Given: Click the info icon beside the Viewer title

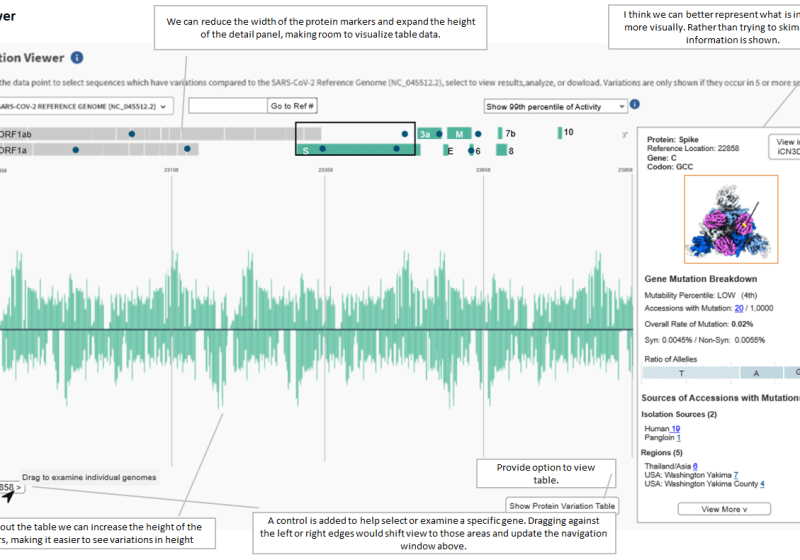Looking at the screenshot, I should 77,58.
